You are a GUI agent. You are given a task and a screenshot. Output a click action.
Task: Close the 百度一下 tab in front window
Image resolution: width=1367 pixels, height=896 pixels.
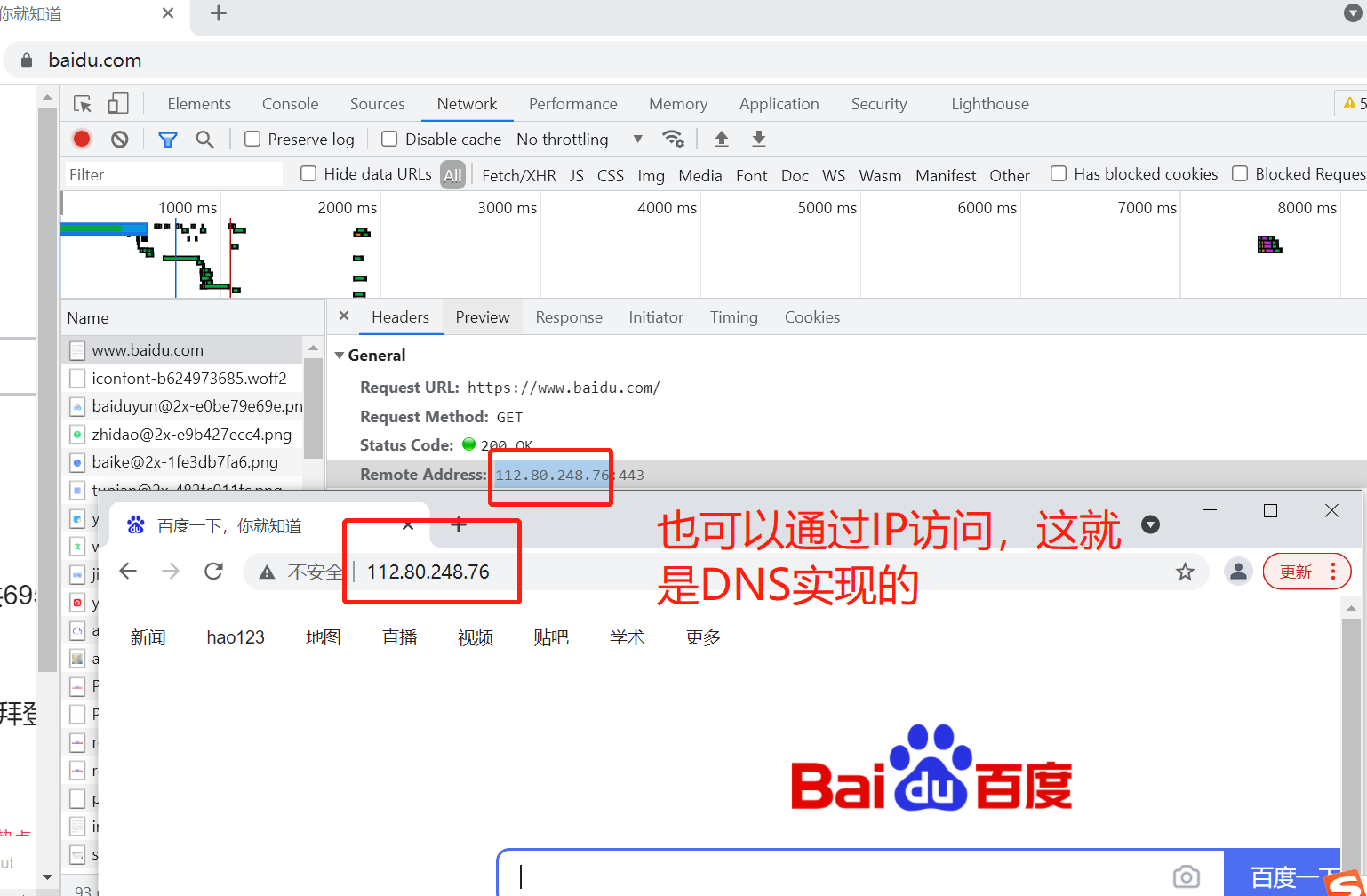click(x=408, y=525)
